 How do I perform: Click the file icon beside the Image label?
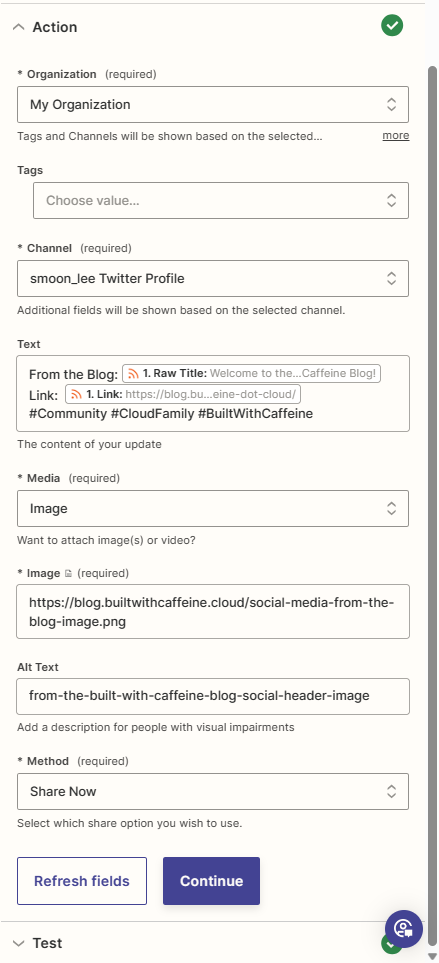click(x=68, y=574)
